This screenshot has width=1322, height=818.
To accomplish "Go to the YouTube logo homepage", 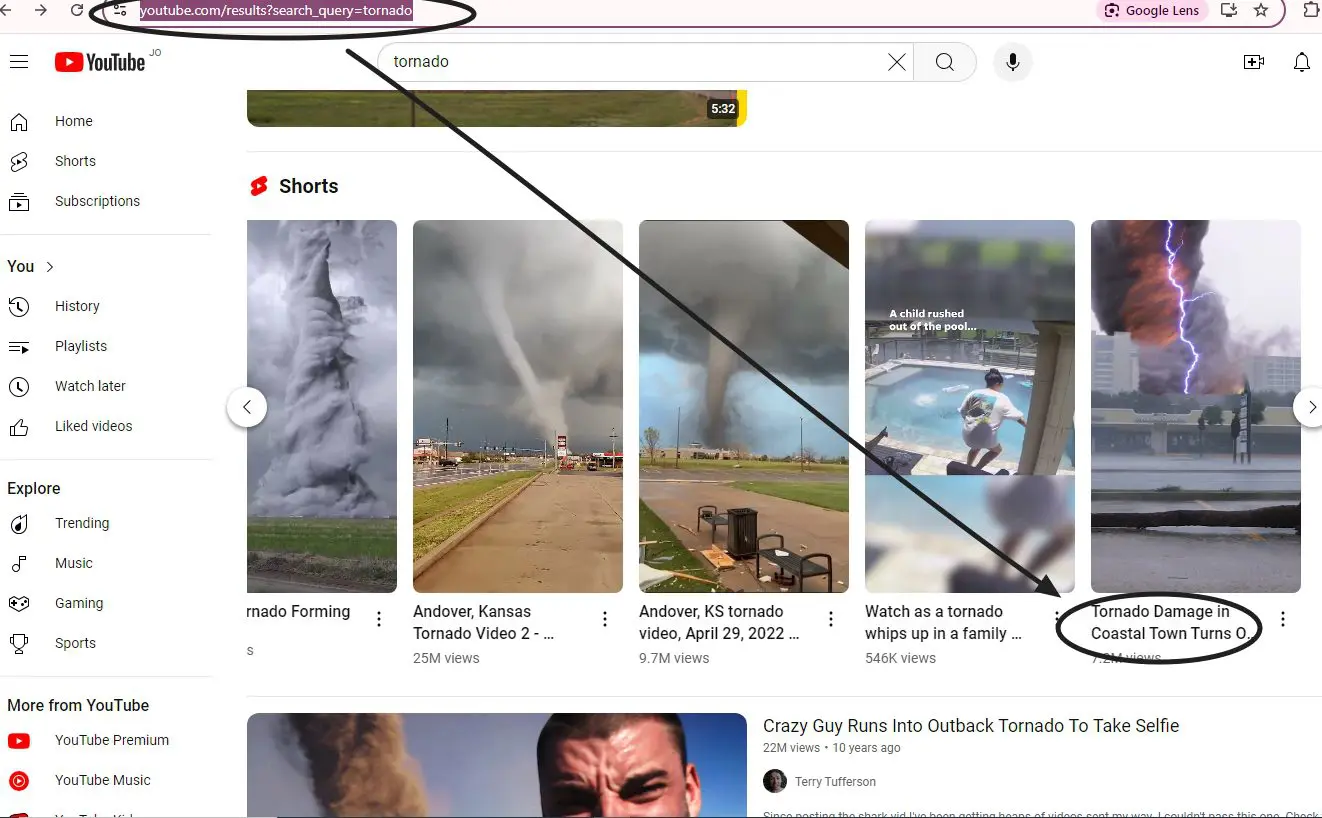I will (x=100, y=62).
